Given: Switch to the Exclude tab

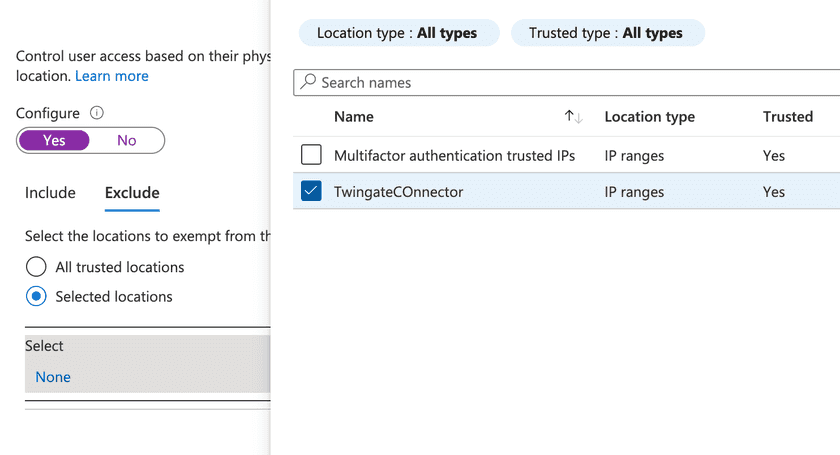Looking at the screenshot, I should (x=132, y=193).
